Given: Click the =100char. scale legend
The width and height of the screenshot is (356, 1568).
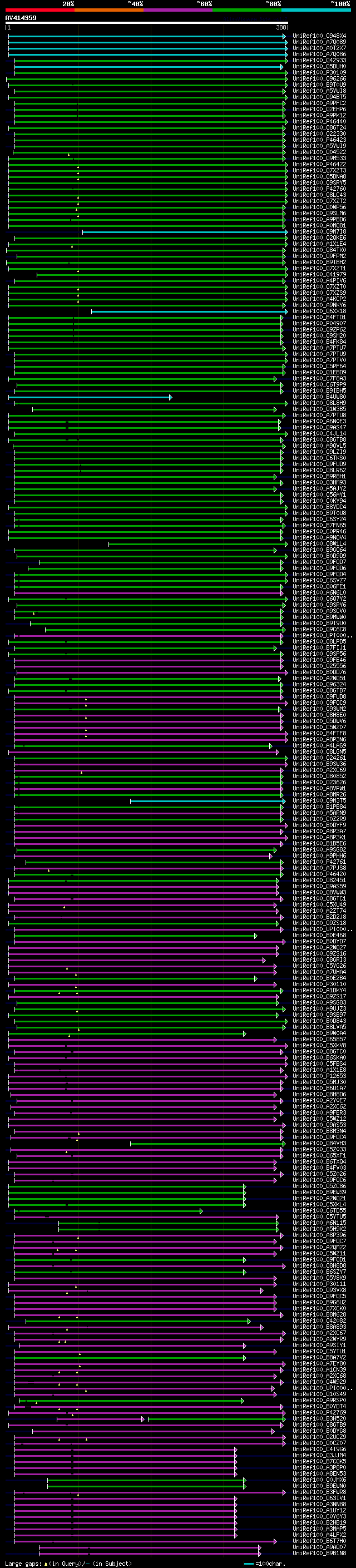Looking at the screenshot, I should point(264,1563).
